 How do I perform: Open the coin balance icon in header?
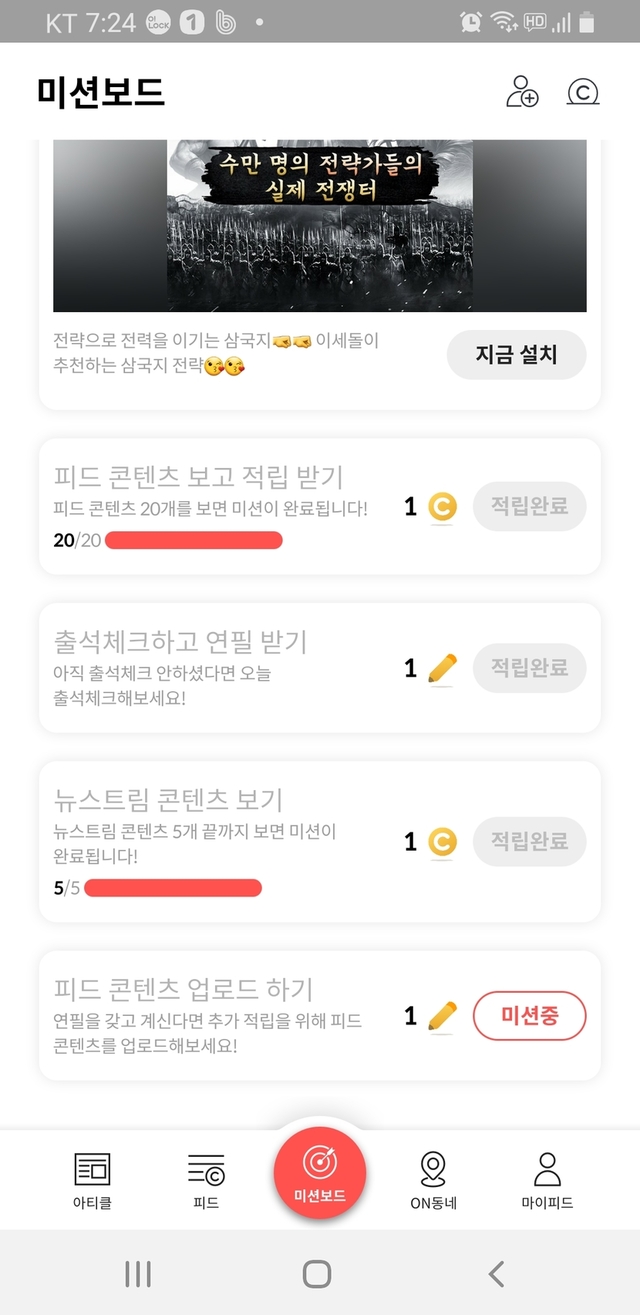tap(582, 92)
